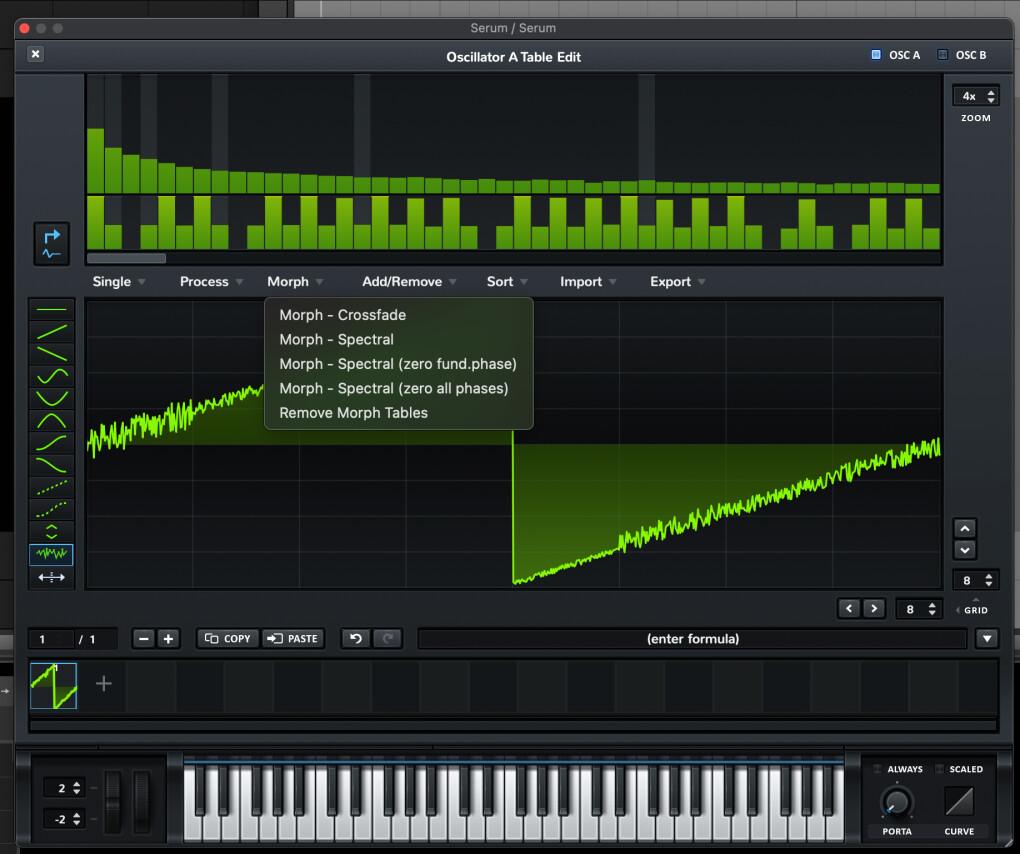Choose Morph - Crossfade from menu
The height and width of the screenshot is (854, 1020).
(342, 315)
